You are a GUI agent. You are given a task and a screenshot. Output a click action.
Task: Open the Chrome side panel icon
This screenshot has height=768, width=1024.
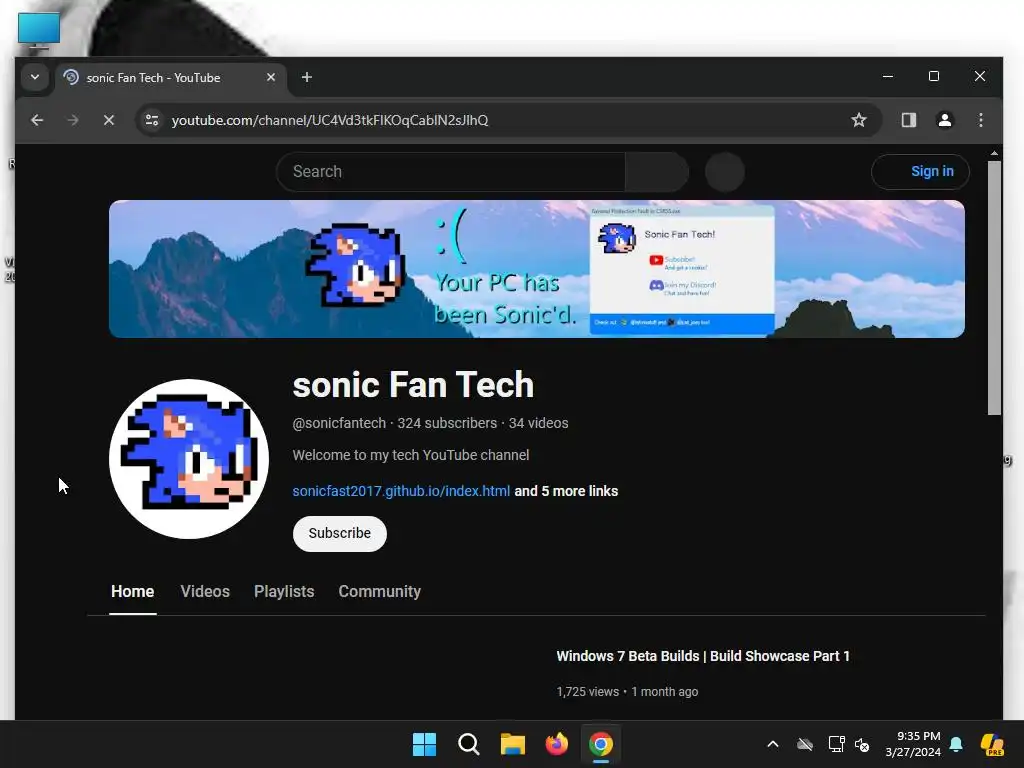[908, 120]
